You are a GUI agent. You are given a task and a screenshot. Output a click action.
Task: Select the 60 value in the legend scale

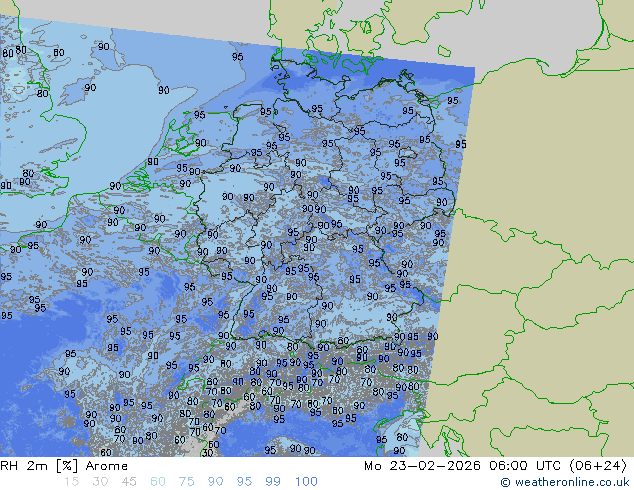(158, 482)
